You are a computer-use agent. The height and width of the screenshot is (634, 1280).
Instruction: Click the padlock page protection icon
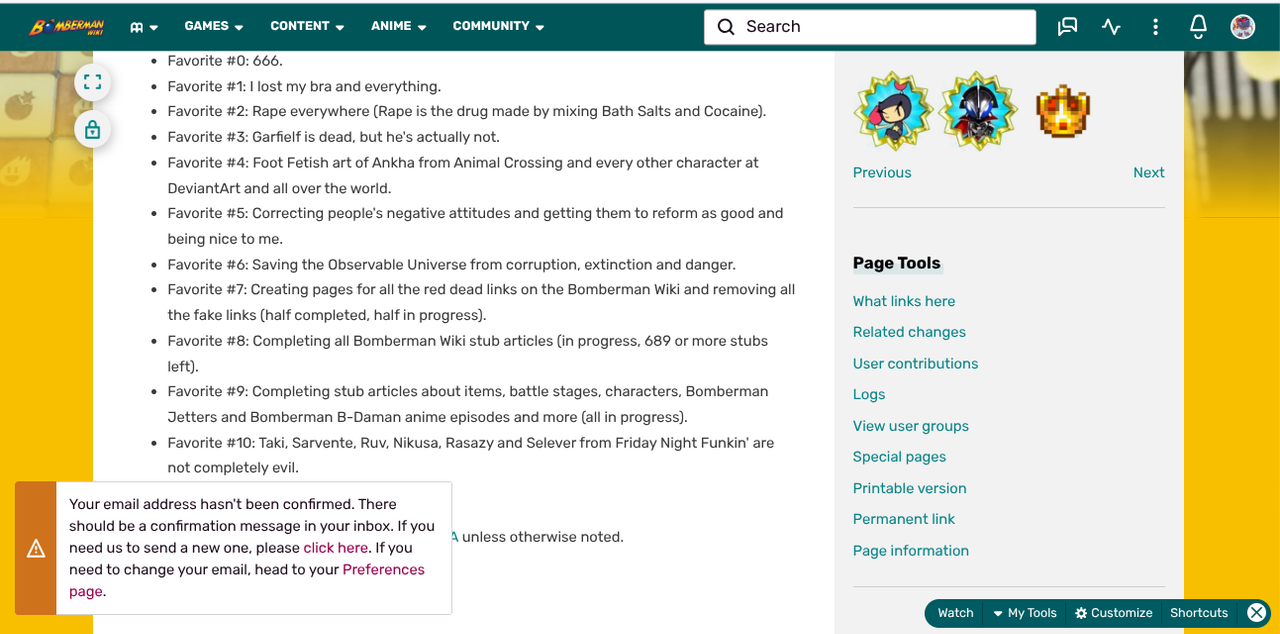(x=92, y=129)
